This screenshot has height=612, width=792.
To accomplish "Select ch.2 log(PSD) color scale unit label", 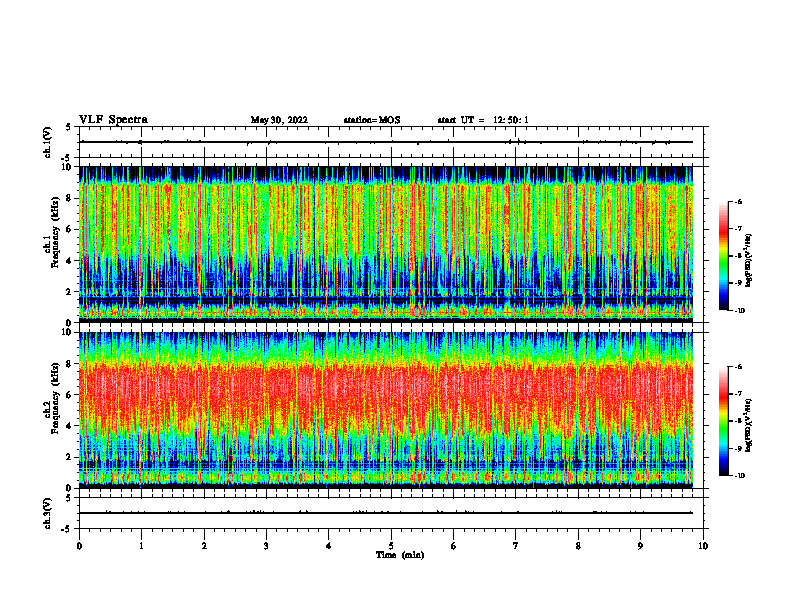I will point(749,426).
